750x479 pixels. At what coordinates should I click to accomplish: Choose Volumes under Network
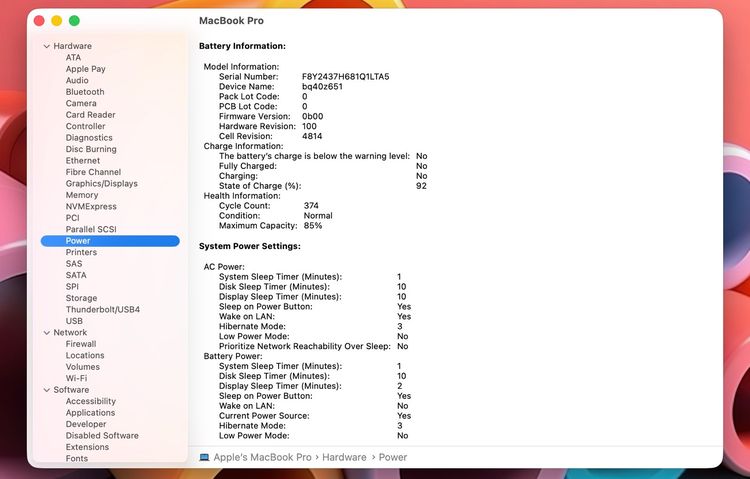click(83, 367)
